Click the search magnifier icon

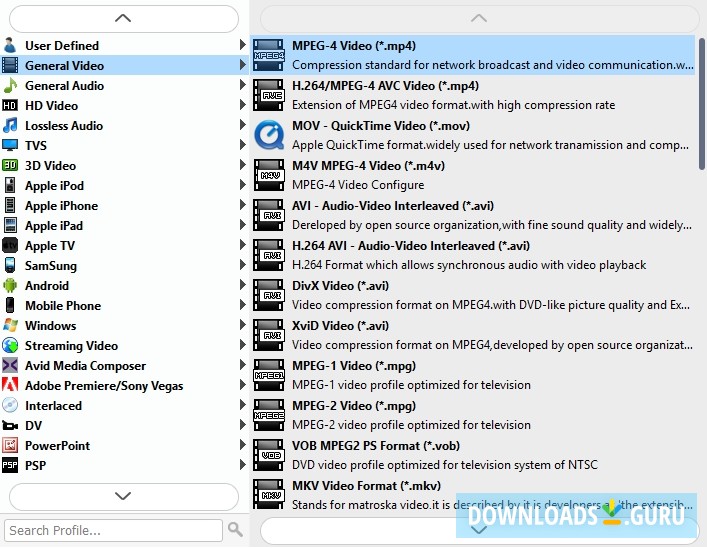coord(235,529)
